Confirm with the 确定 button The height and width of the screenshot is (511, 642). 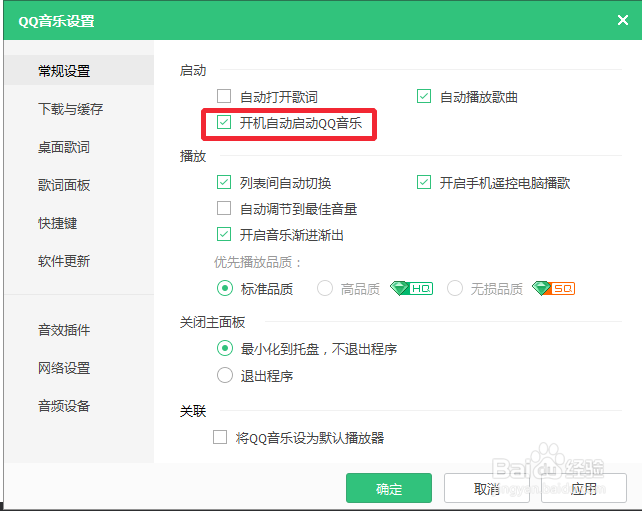[x=389, y=488]
